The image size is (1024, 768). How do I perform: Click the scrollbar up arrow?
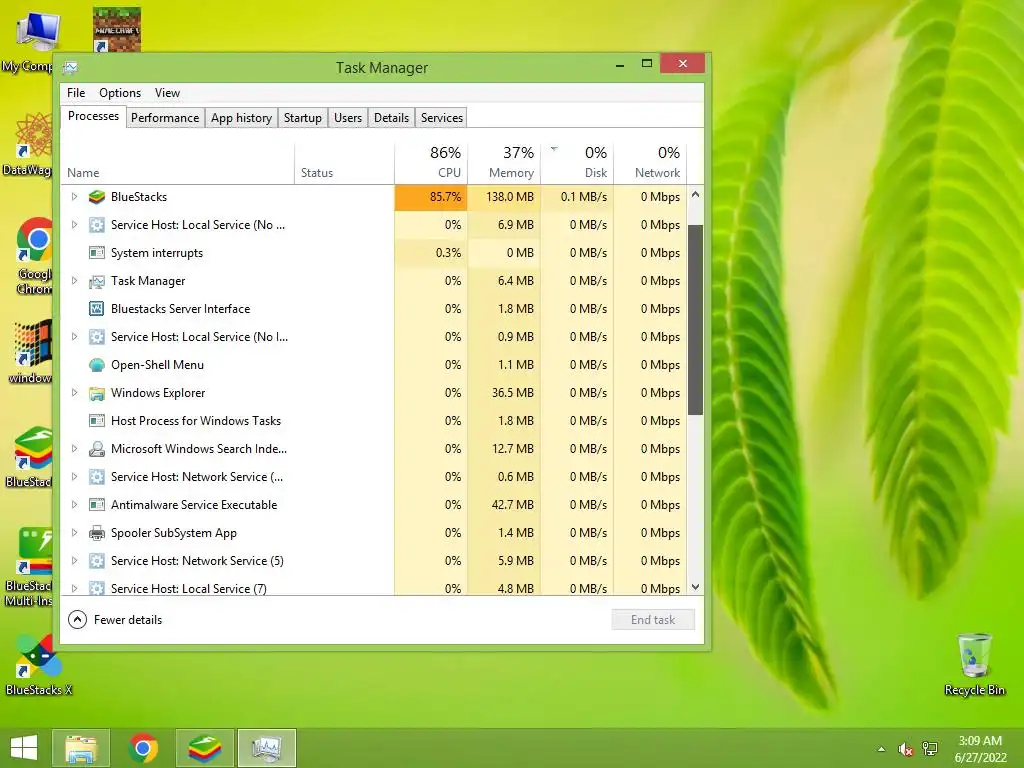tap(696, 195)
